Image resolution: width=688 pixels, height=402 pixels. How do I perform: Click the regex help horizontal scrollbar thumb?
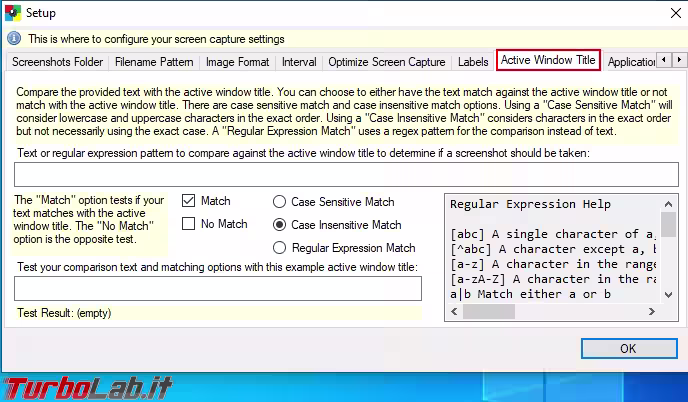pyautogui.click(x=489, y=312)
